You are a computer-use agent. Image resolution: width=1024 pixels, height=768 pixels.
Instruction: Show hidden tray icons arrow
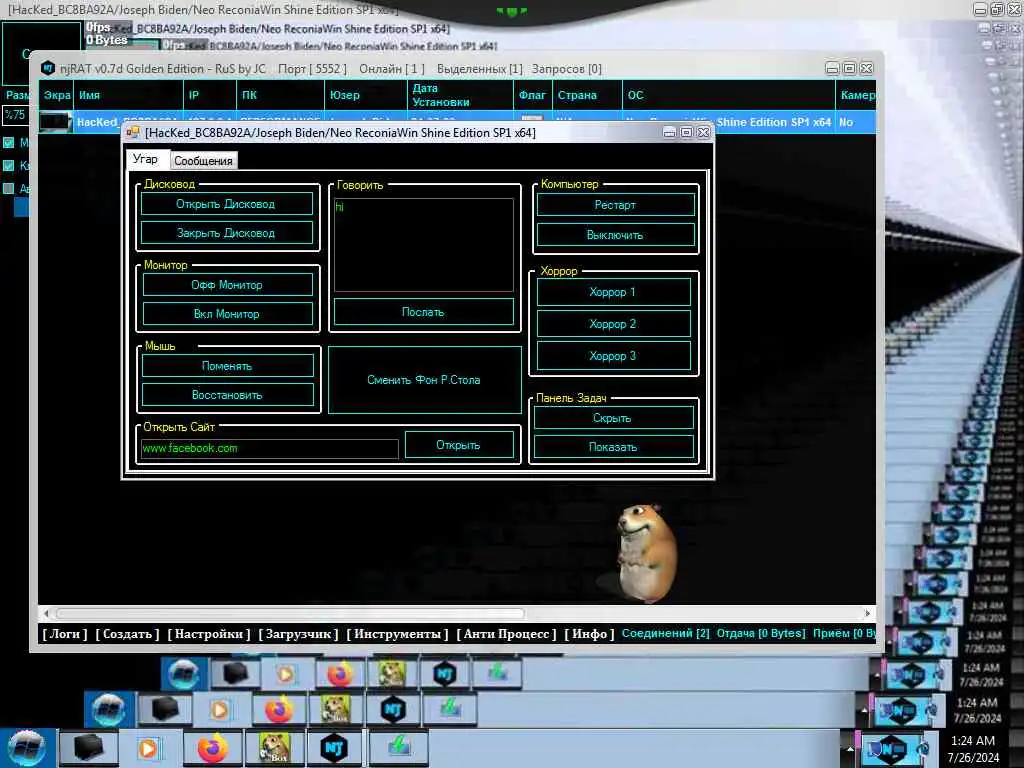pyautogui.click(x=850, y=748)
